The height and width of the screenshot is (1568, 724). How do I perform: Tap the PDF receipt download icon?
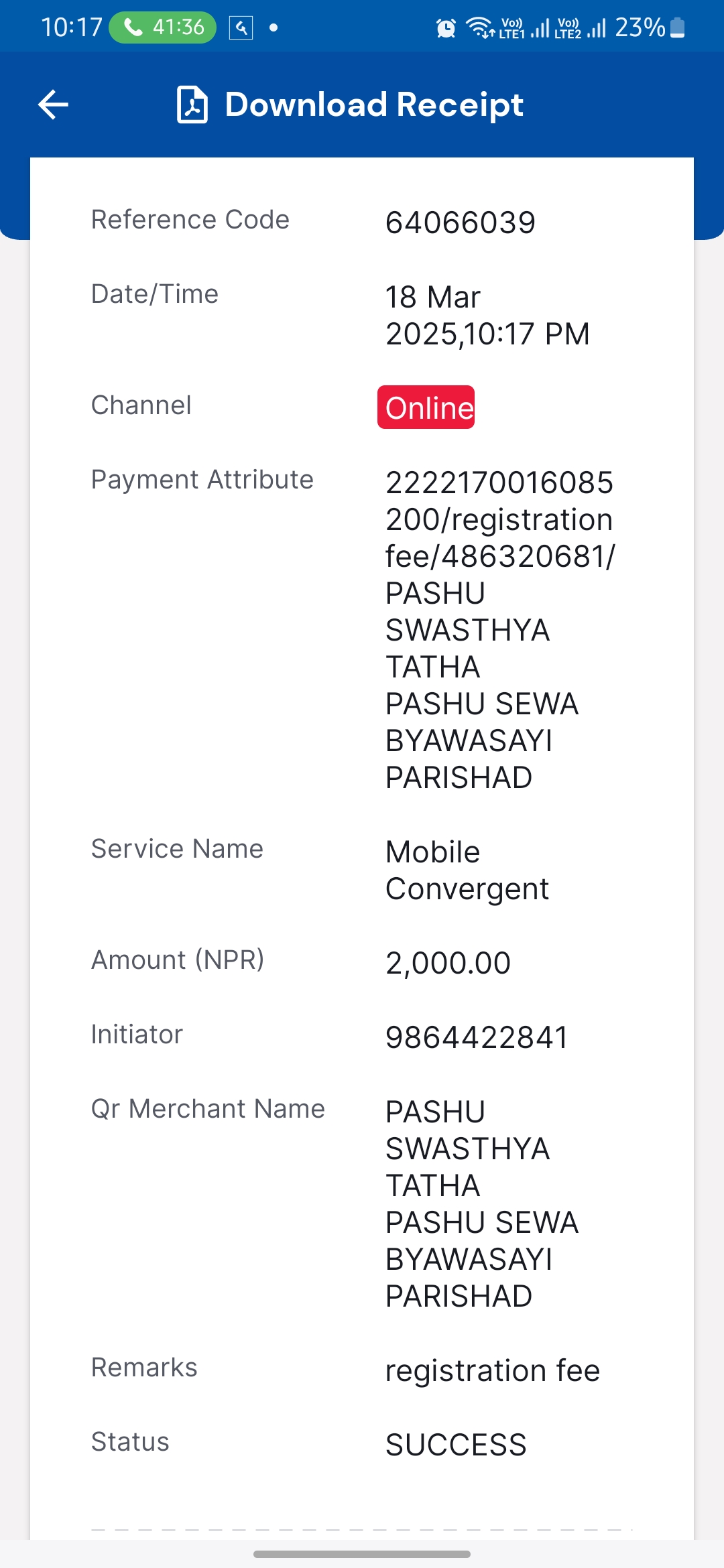192,105
